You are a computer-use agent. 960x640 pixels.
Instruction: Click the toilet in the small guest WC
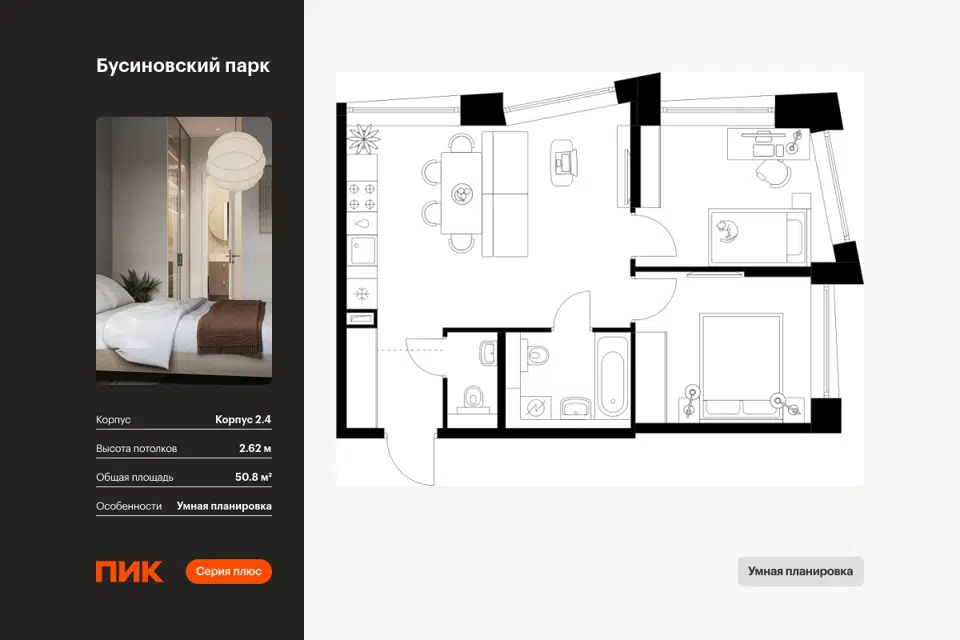point(472,398)
